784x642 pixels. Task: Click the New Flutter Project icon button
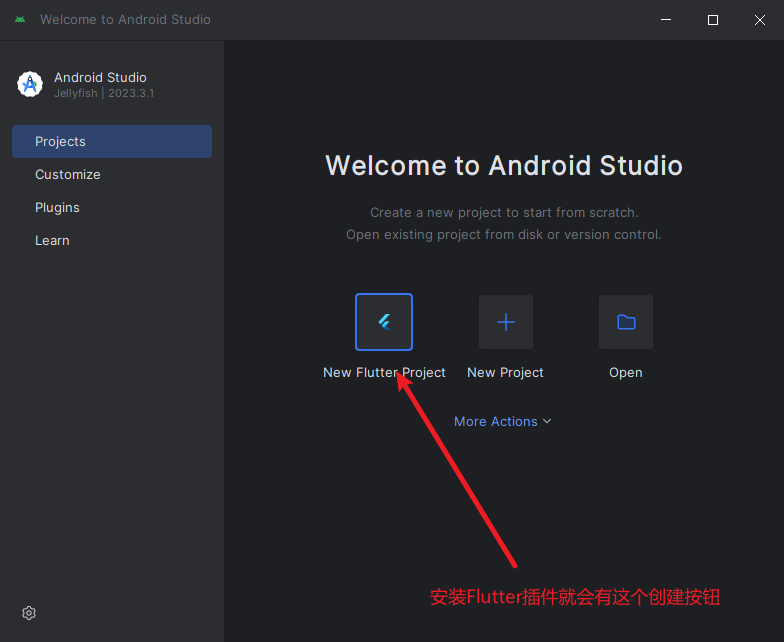click(384, 322)
